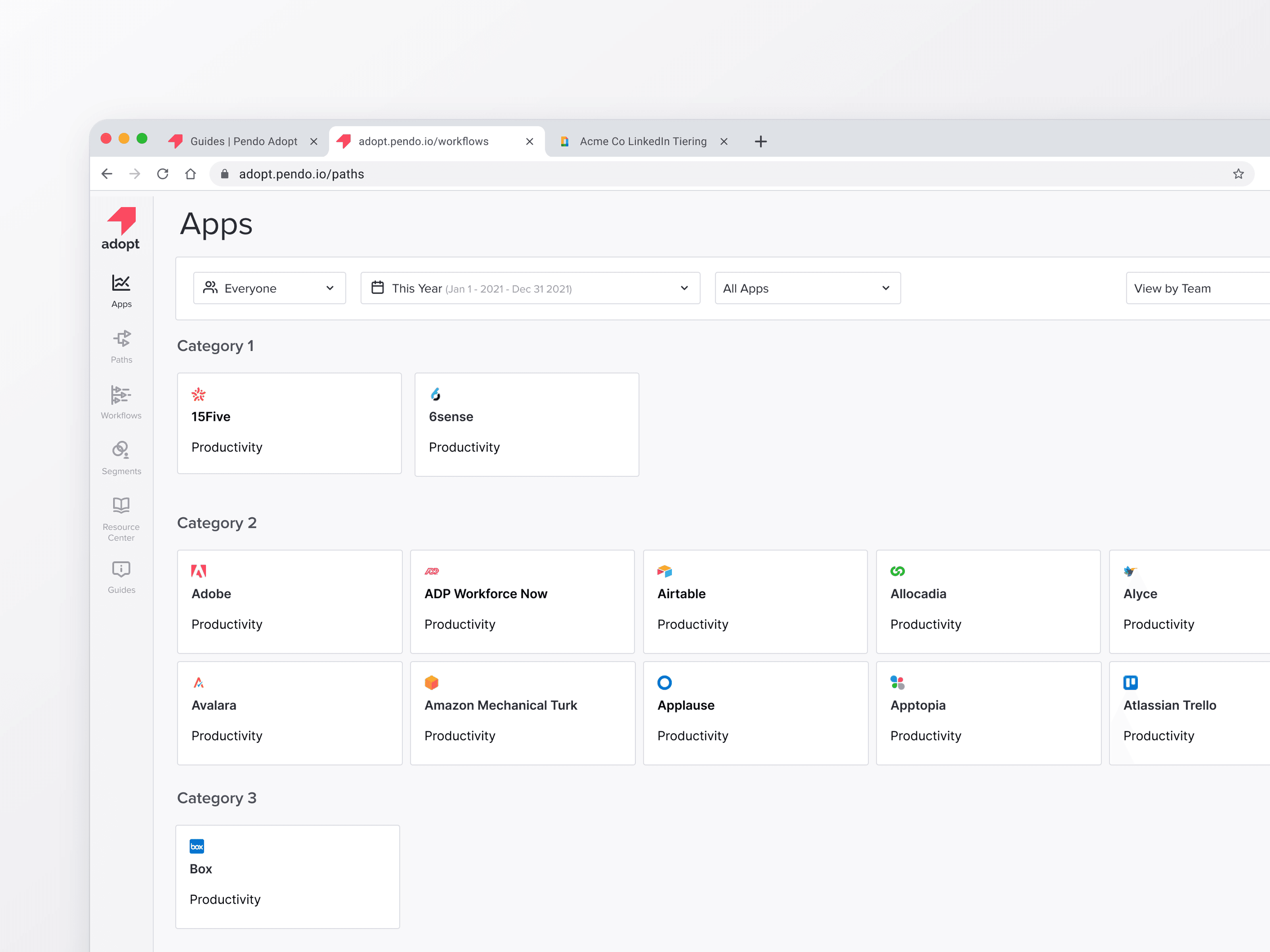Open Workflows from the sidebar
1270x952 pixels.
pyautogui.click(x=121, y=402)
